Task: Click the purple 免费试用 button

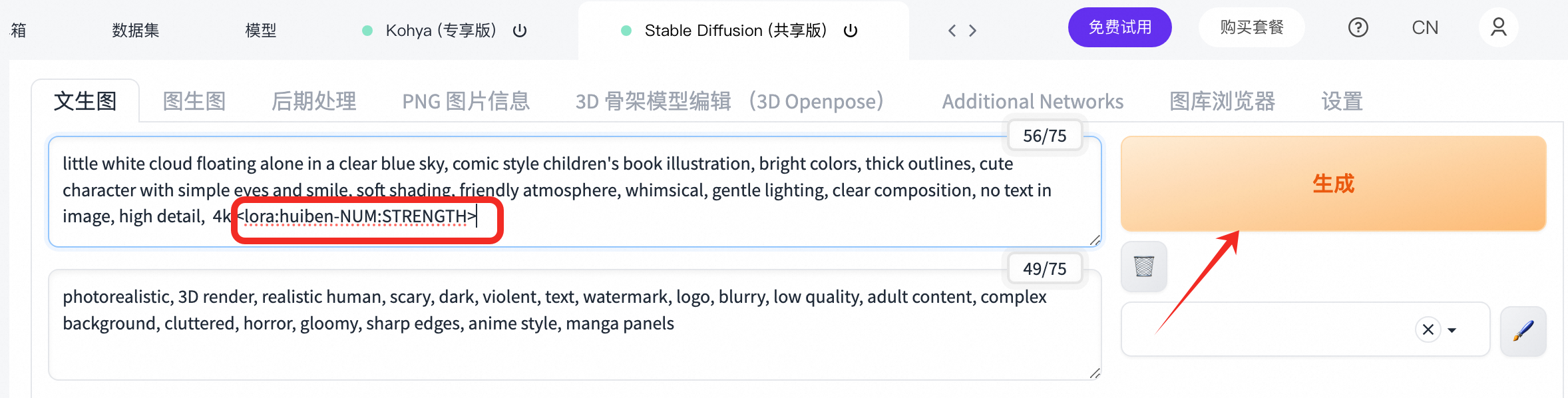Action: [1119, 27]
